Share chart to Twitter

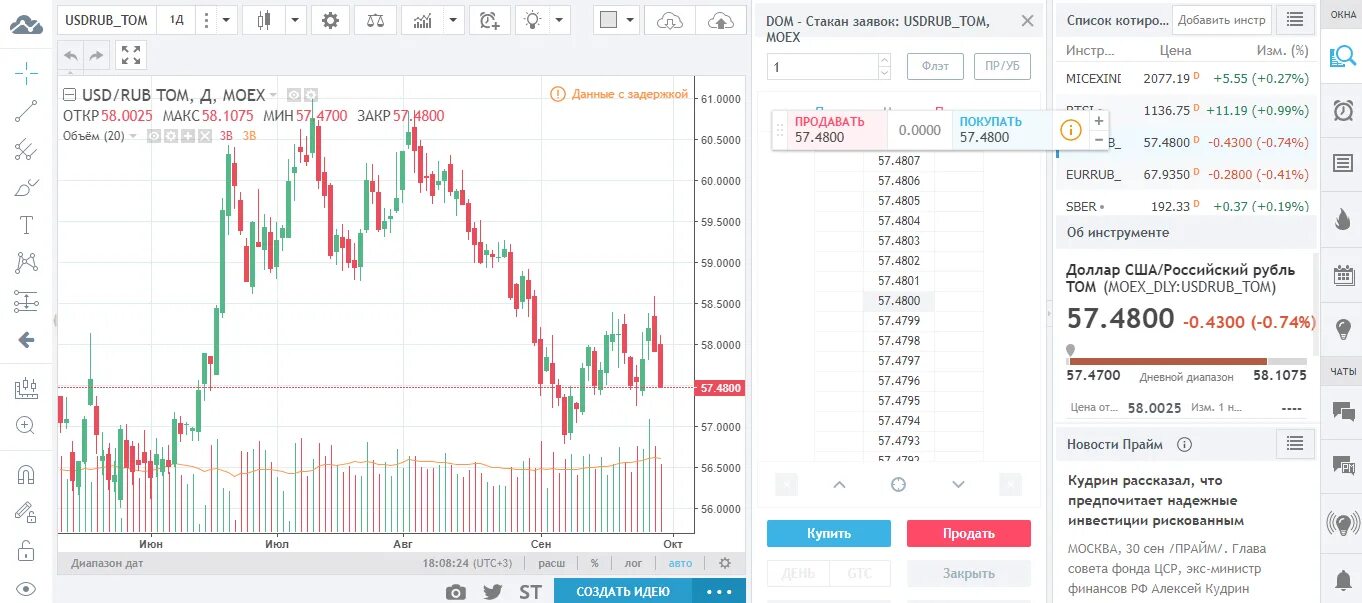pos(492,591)
